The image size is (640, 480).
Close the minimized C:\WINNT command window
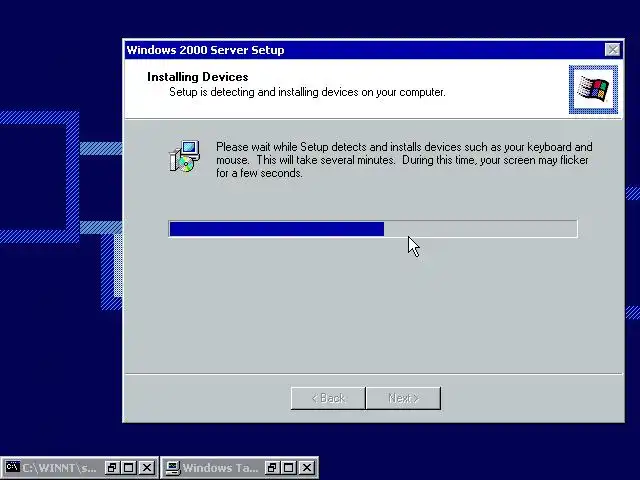[x=147, y=467]
